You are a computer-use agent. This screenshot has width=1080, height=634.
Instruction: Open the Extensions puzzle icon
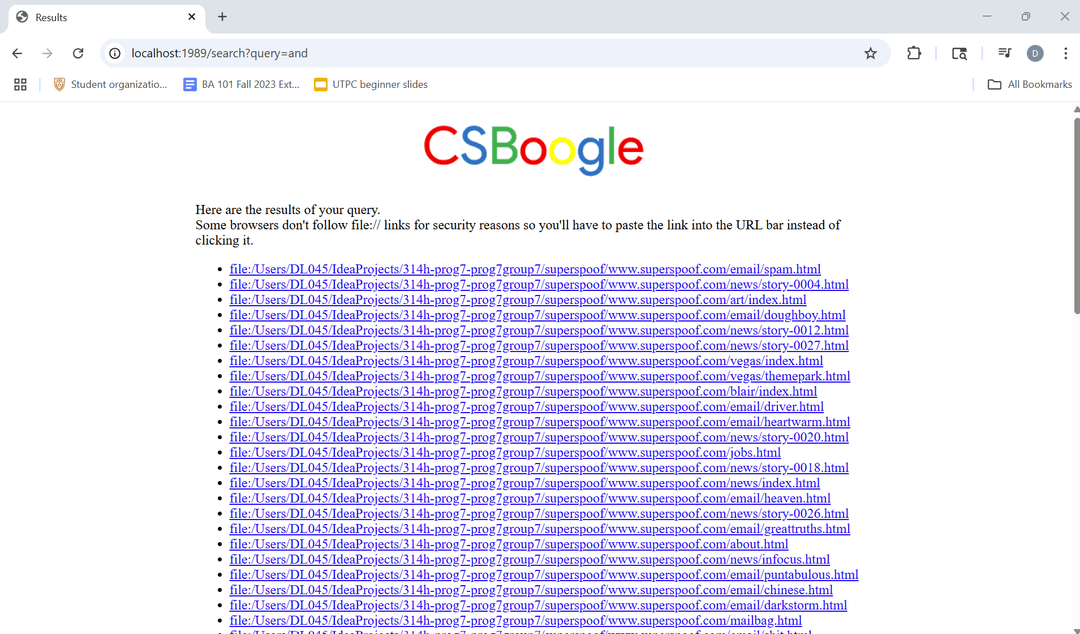(914, 53)
